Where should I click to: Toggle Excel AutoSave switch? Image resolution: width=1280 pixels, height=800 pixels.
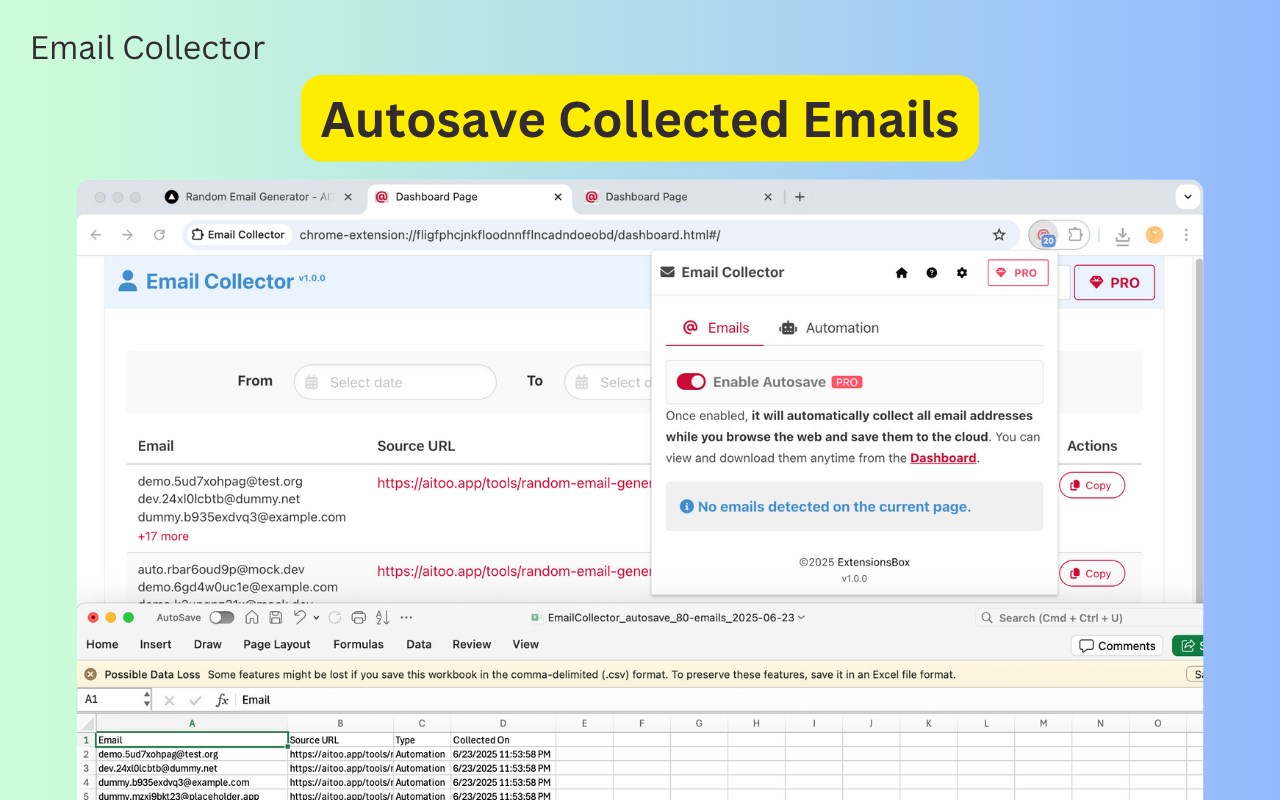pyautogui.click(x=221, y=618)
